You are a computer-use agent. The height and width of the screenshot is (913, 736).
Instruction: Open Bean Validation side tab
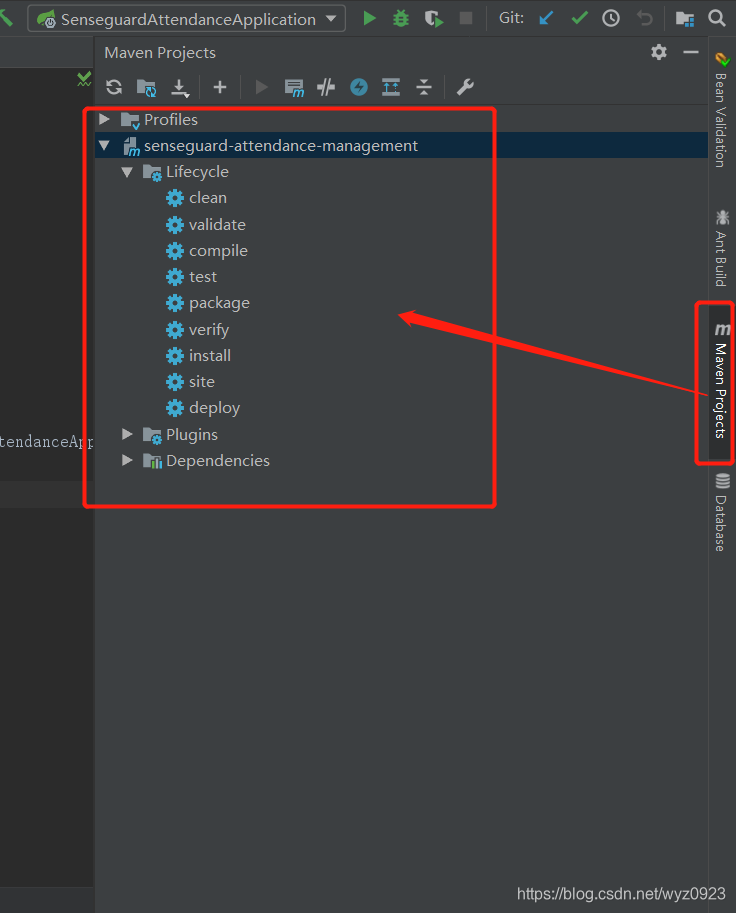coord(721,111)
